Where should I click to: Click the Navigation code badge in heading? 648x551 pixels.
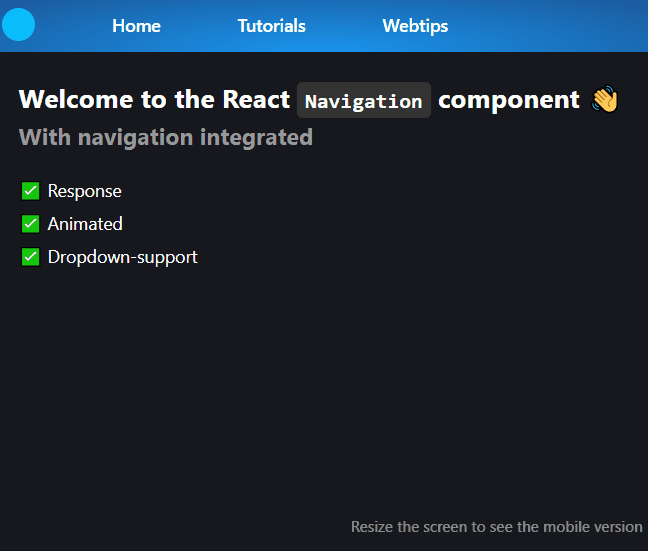click(x=364, y=101)
